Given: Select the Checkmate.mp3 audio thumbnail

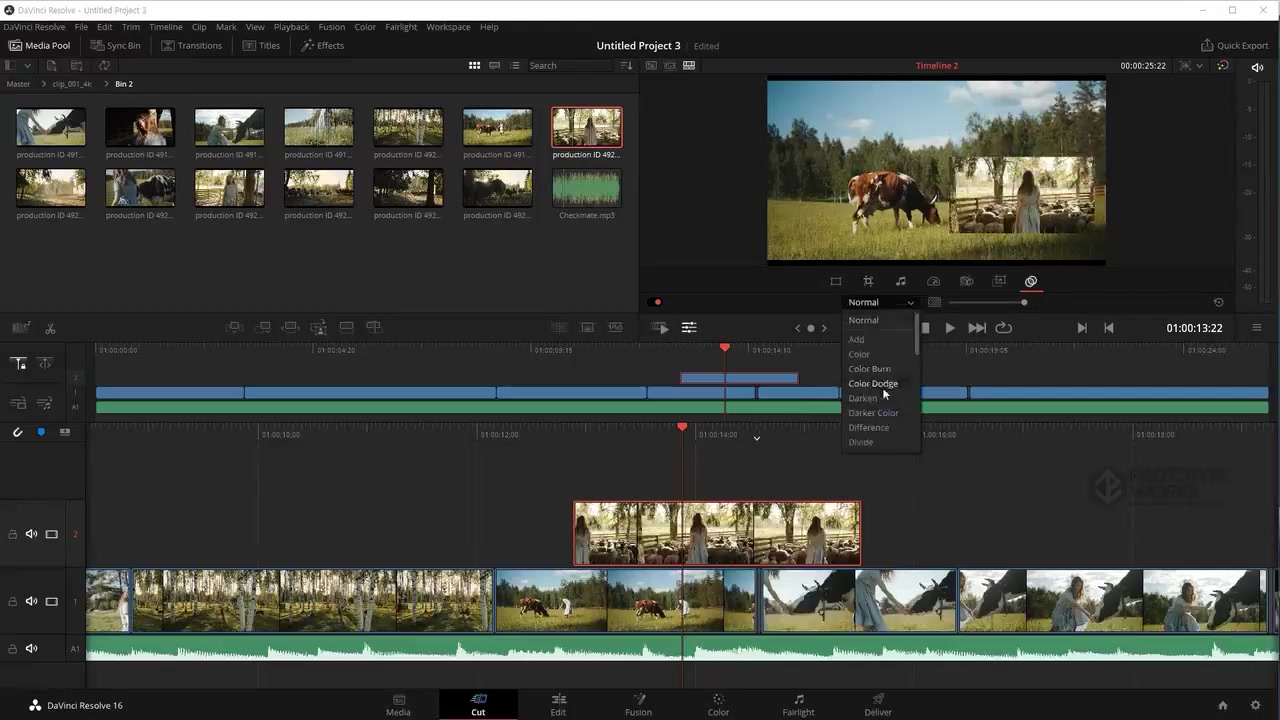Looking at the screenshot, I should pos(586,188).
